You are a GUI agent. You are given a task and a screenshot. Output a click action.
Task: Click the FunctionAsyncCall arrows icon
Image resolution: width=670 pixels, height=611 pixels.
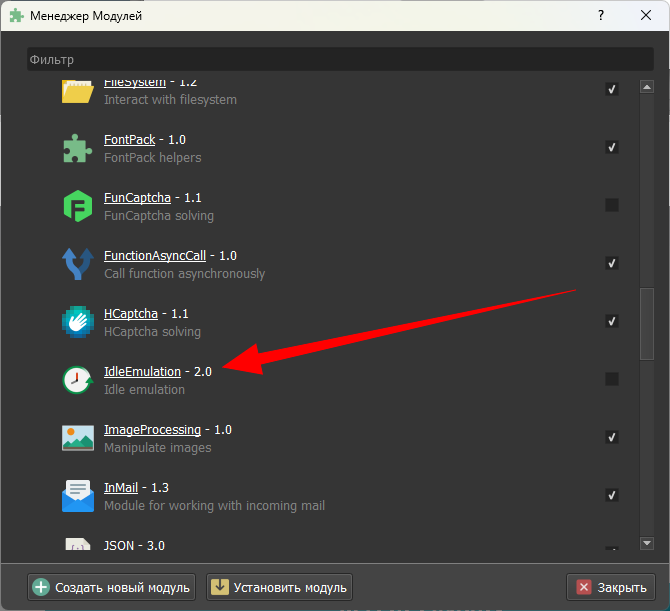point(77,264)
